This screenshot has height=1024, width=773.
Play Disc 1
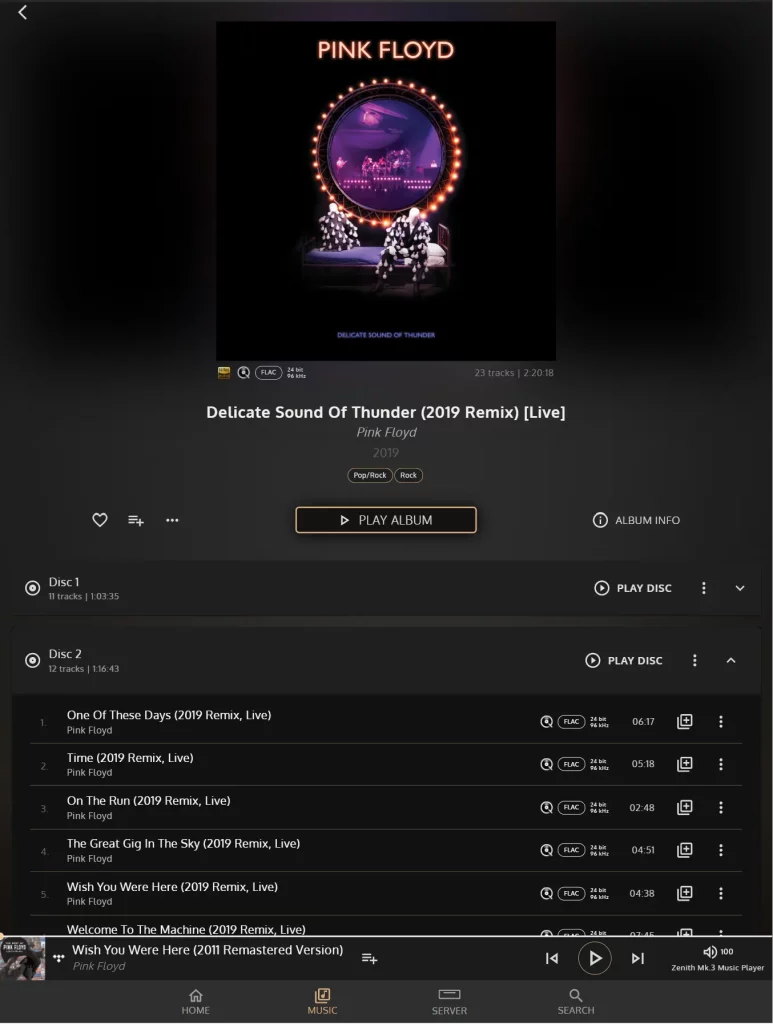pyautogui.click(x=633, y=588)
